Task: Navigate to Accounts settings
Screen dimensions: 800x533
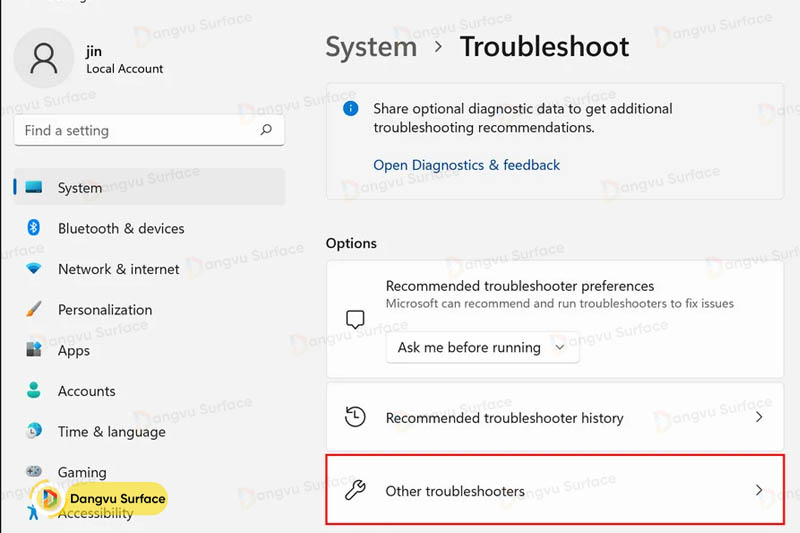Action: coord(149,391)
